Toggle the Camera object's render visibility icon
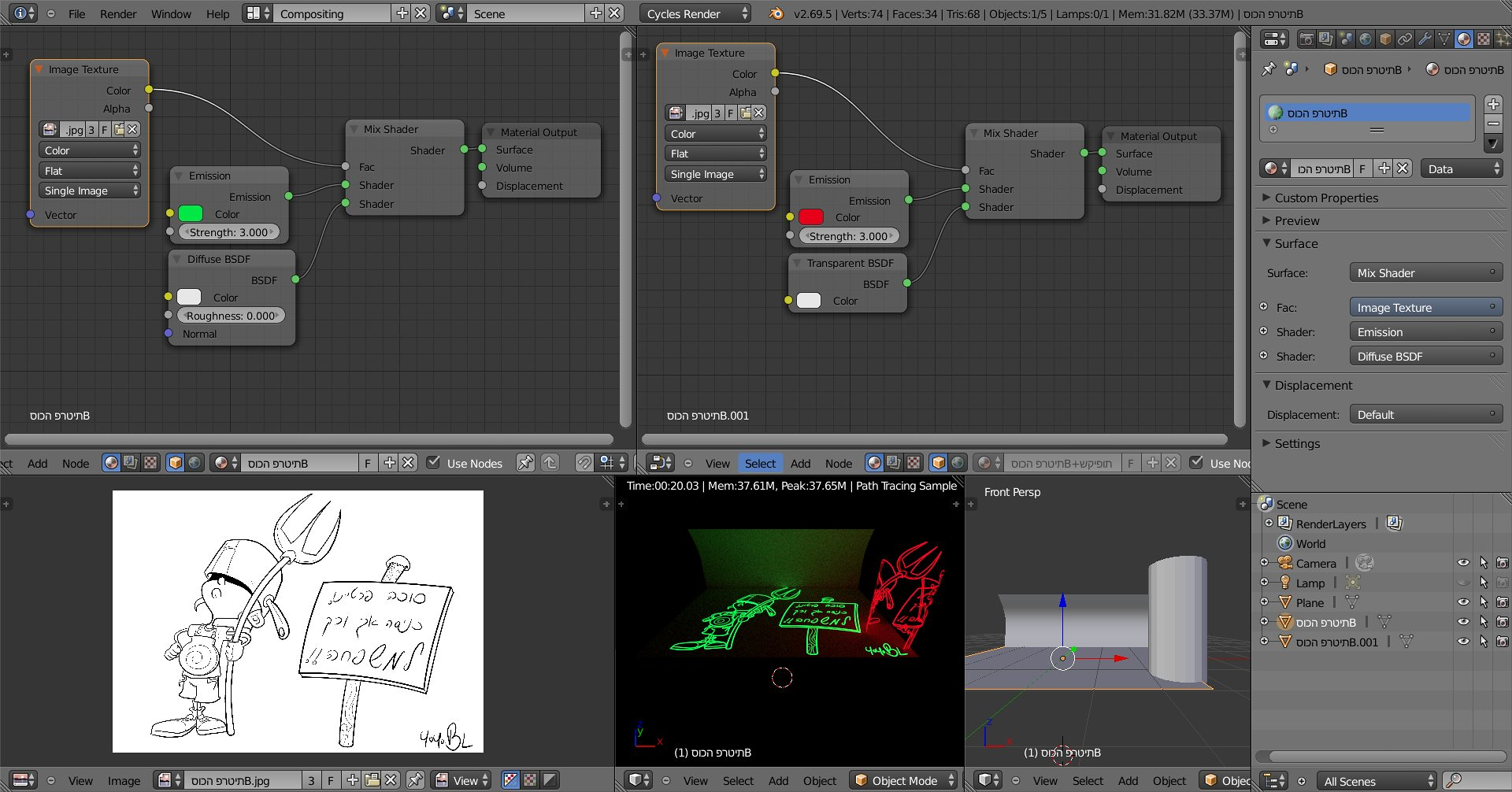Viewport: 1512px width, 792px height. point(1503,563)
